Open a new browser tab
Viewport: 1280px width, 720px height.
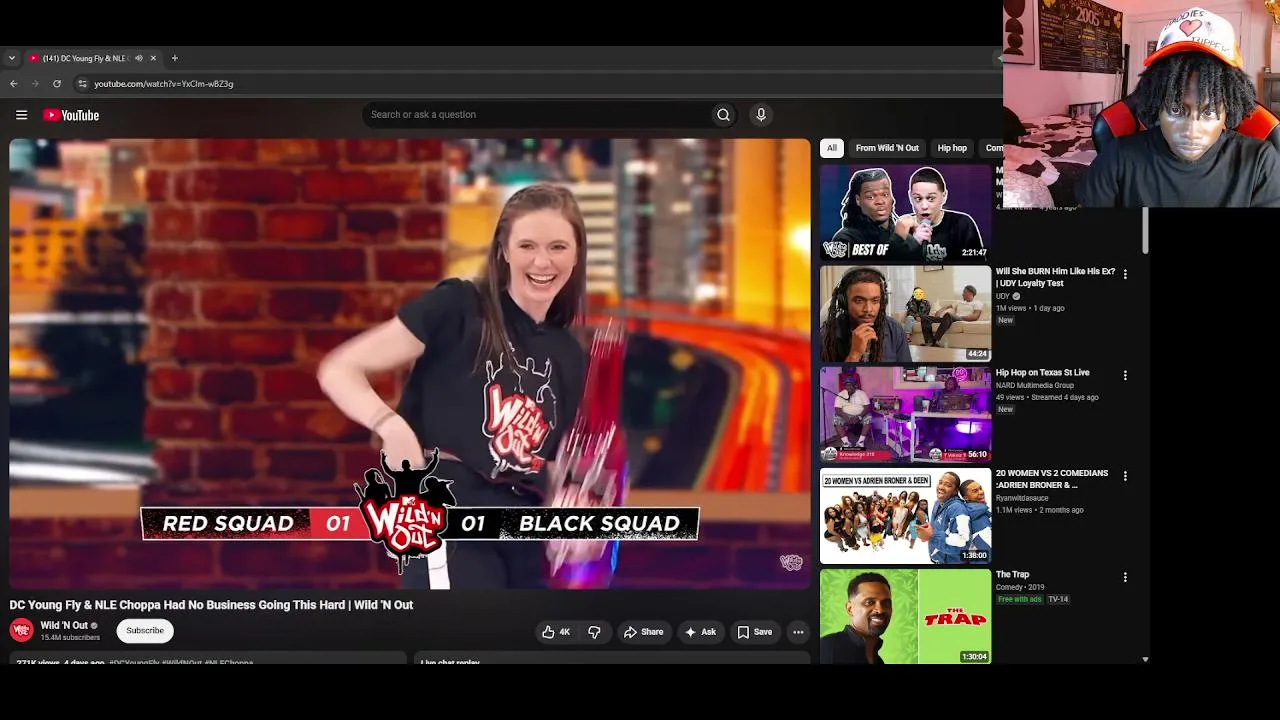pos(174,58)
